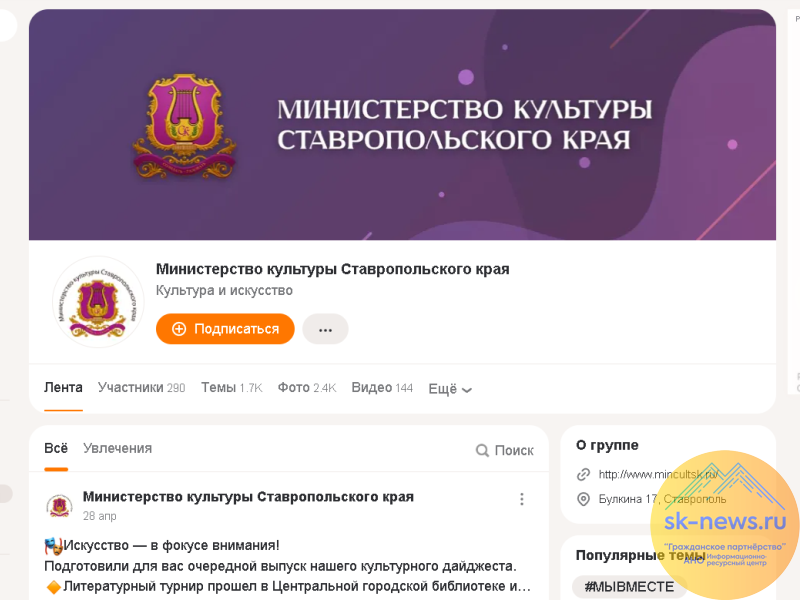
Task: Click the chevron arrow next to Ещё
Action: coord(467,390)
